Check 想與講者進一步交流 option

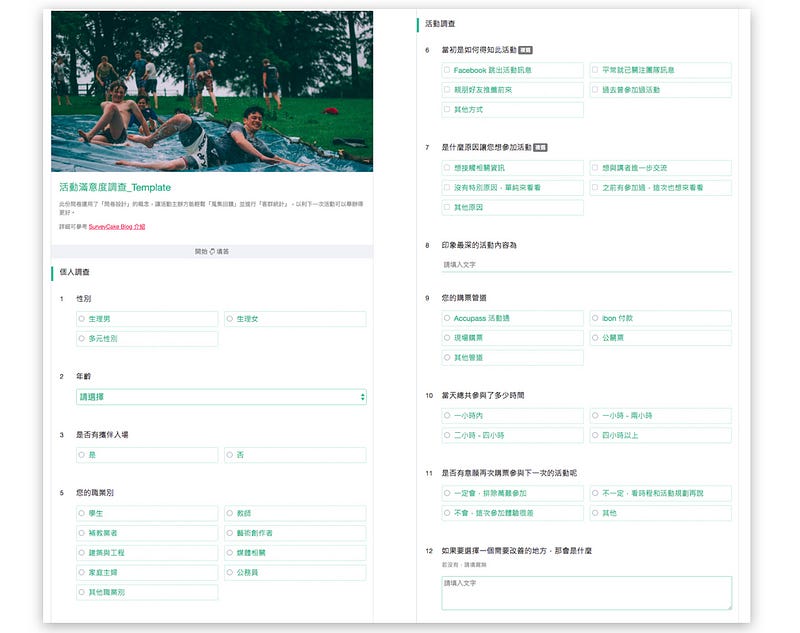pos(660,168)
